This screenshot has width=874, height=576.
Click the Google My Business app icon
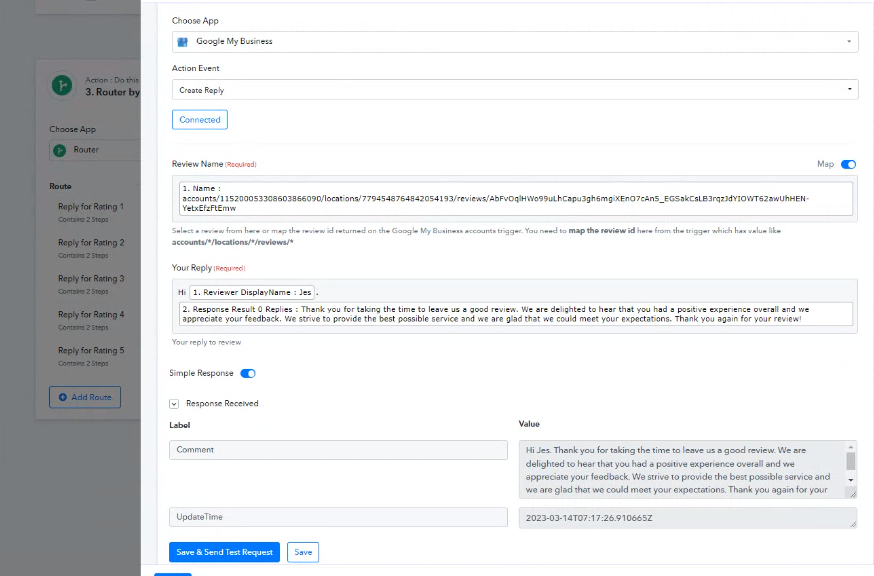pyautogui.click(x=182, y=42)
